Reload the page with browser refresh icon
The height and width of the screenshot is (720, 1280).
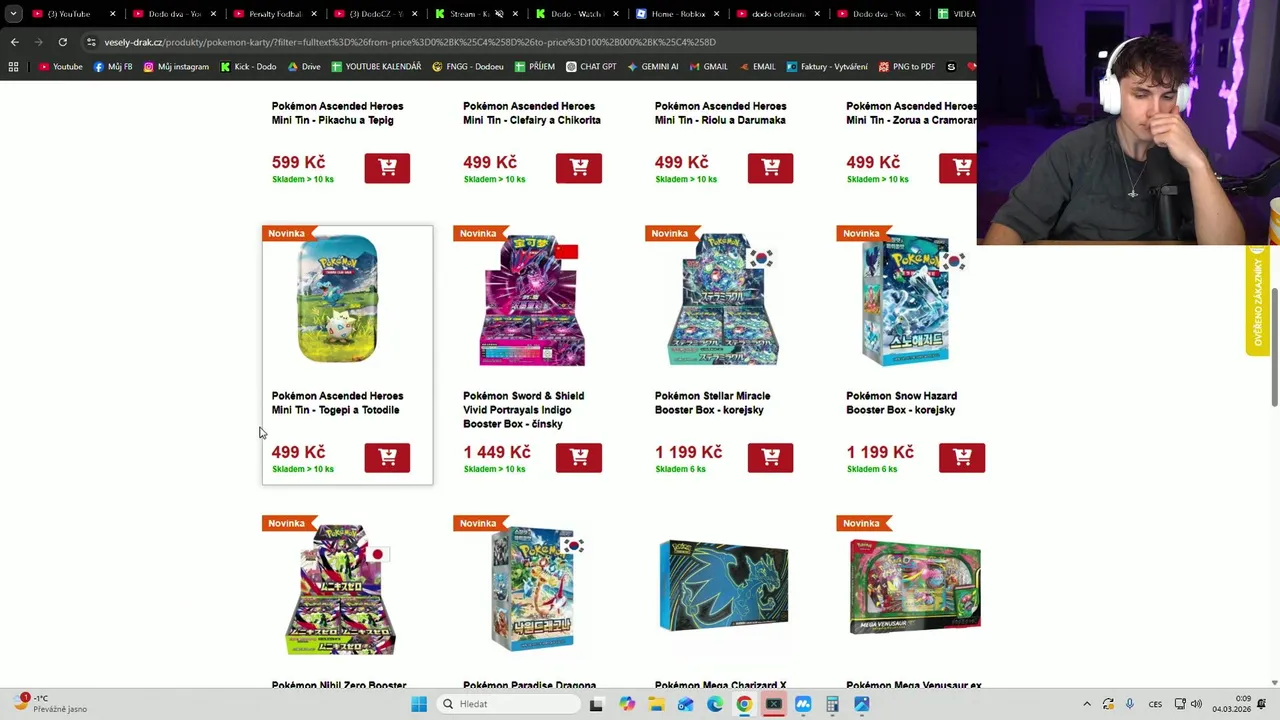pos(62,42)
